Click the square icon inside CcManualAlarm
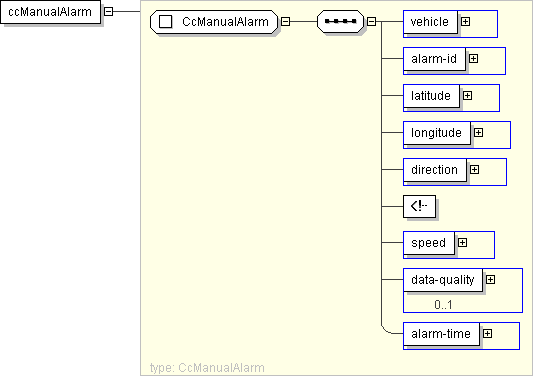 tap(166, 22)
